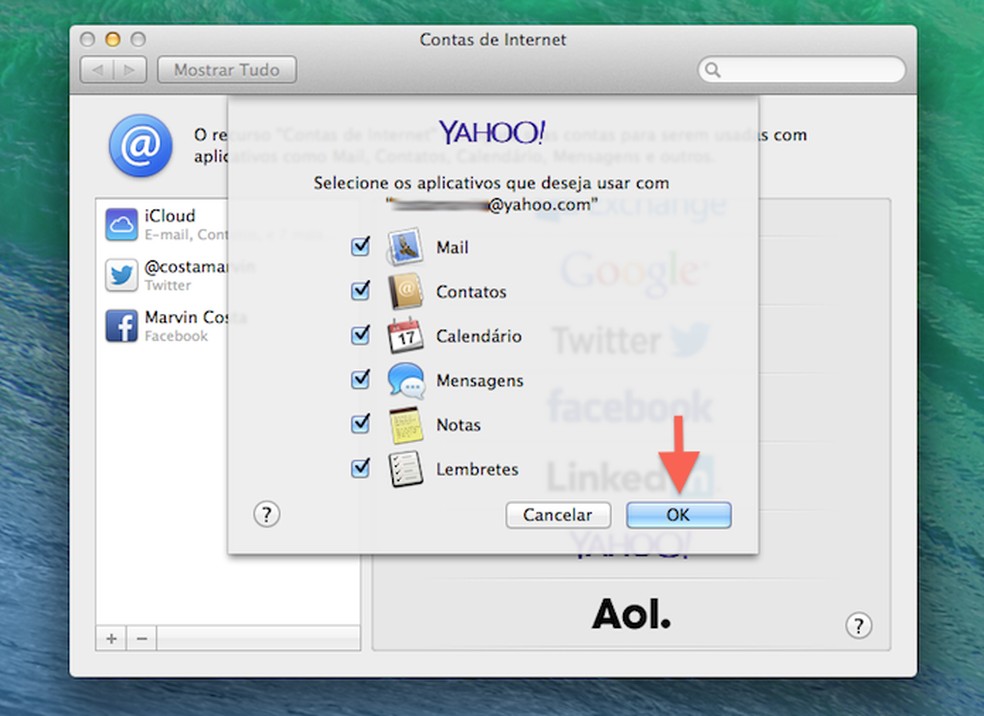Toggle the Lembretes checkbox off
This screenshot has height=716, width=984.
pyautogui.click(x=360, y=468)
